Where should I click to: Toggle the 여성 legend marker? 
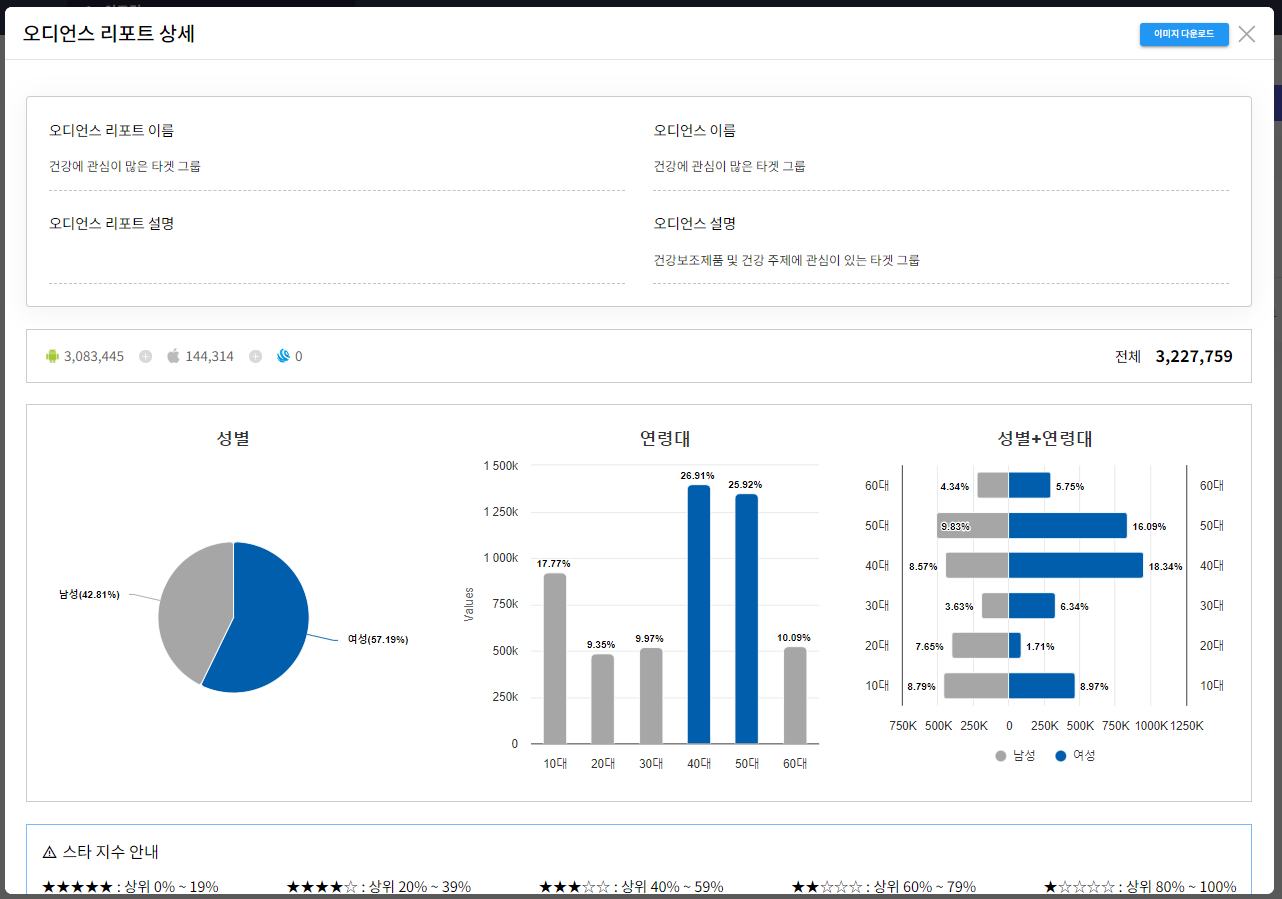[1061, 756]
